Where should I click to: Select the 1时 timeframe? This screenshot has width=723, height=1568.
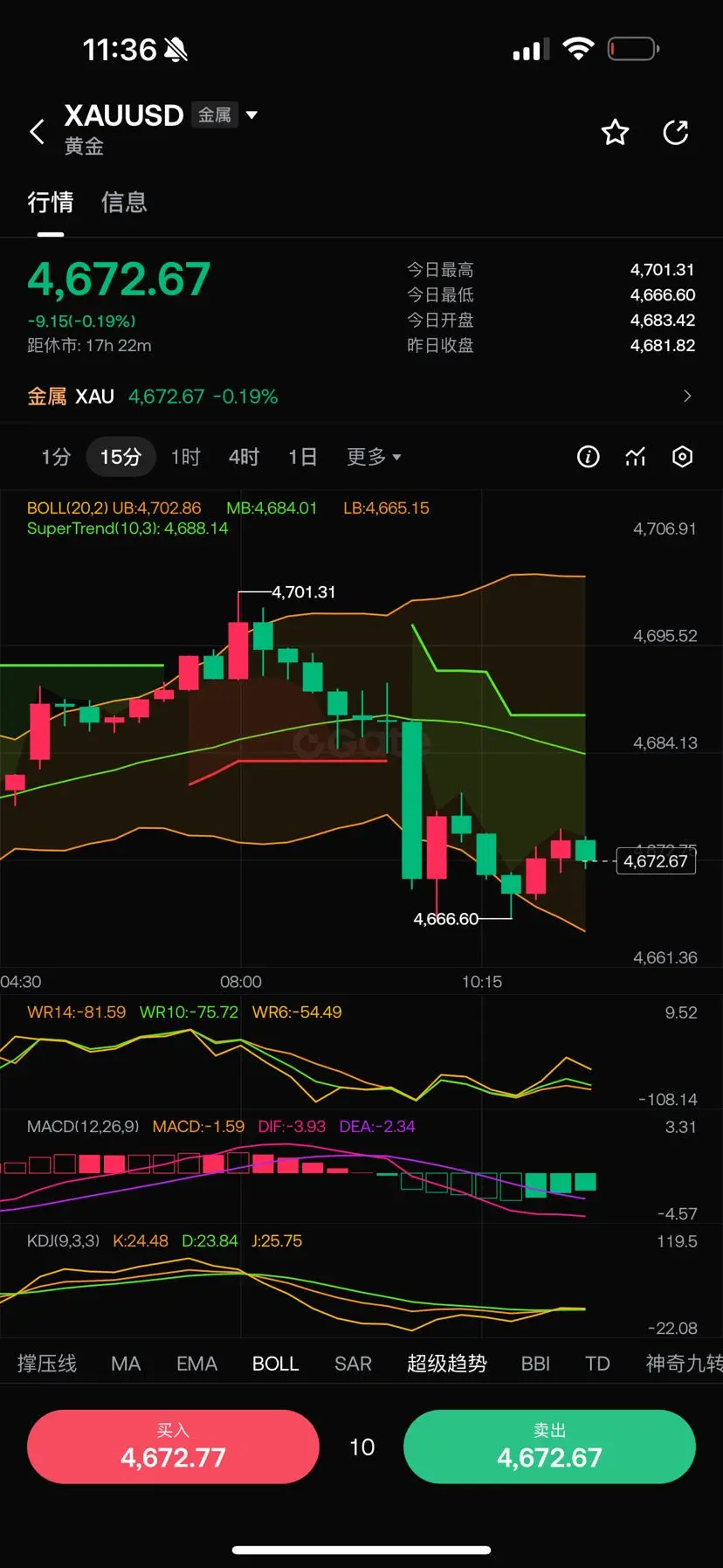coord(186,457)
